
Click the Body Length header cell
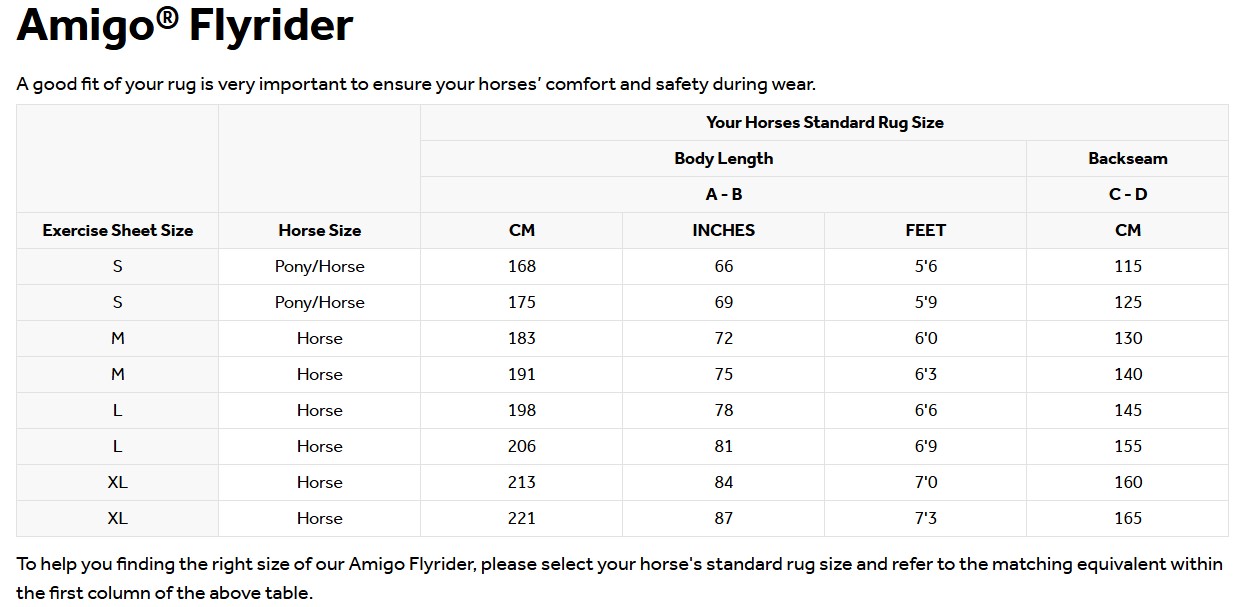point(724,158)
